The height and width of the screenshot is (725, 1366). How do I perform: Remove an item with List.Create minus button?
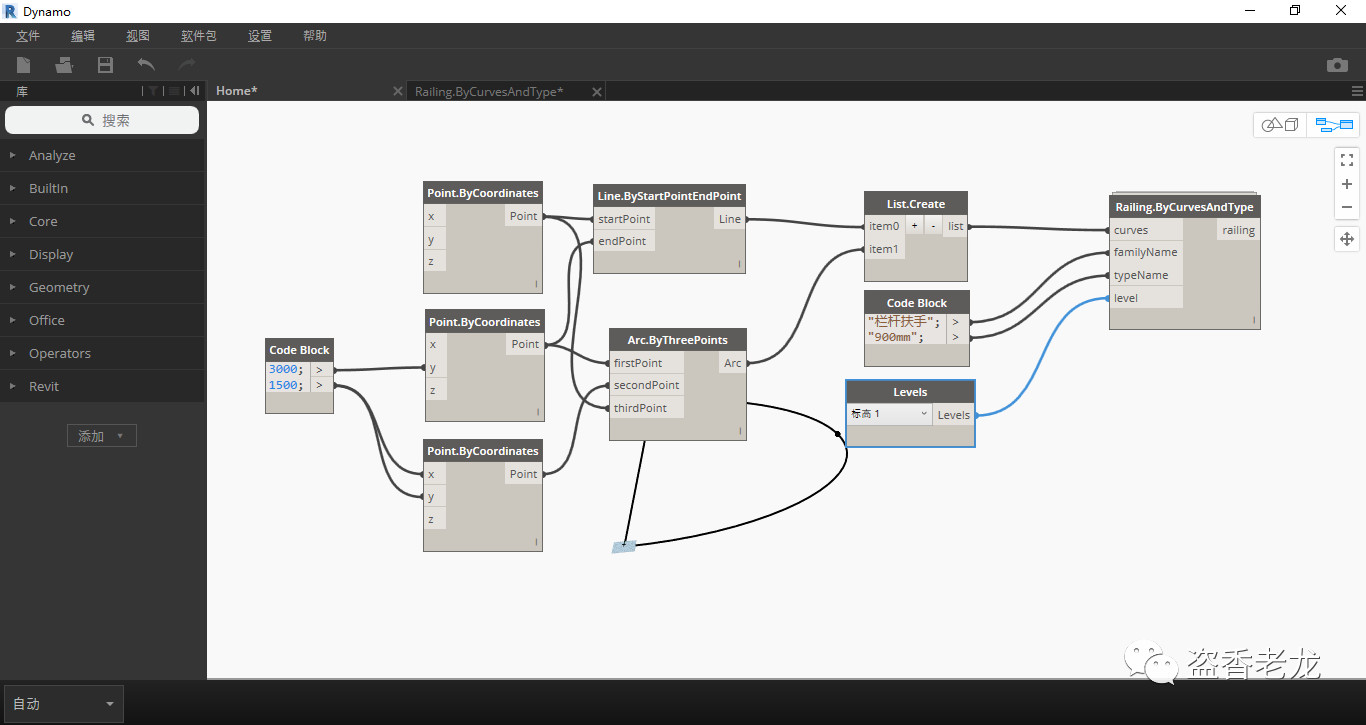(x=933, y=226)
